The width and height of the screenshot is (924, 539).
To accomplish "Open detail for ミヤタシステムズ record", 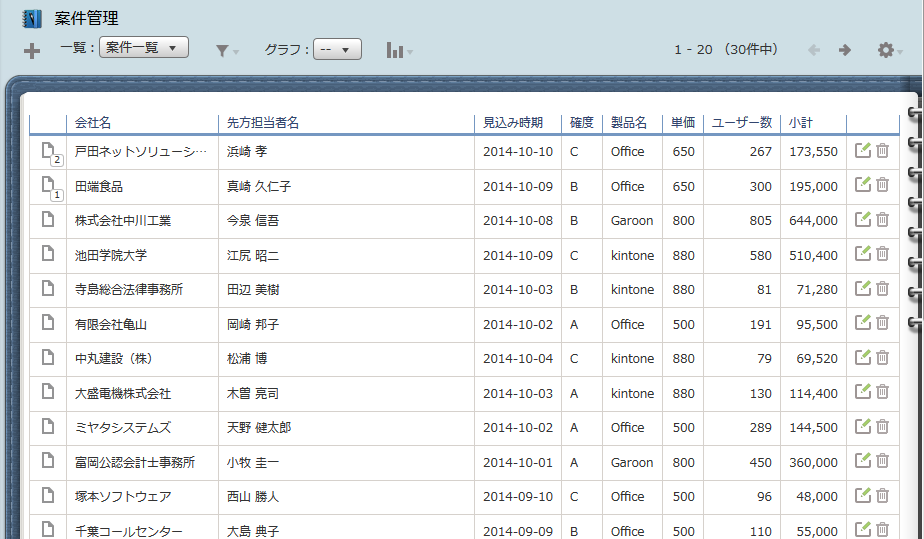I will pos(48,426).
